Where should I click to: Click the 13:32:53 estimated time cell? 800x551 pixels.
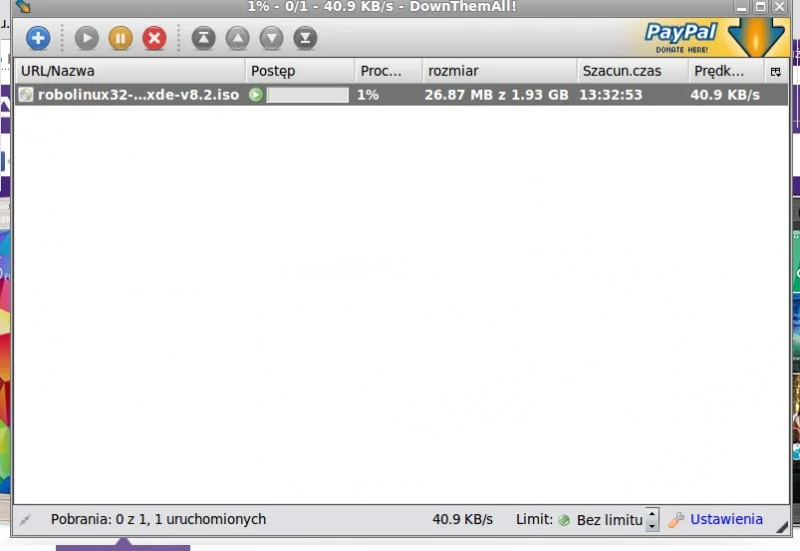[x=611, y=95]
